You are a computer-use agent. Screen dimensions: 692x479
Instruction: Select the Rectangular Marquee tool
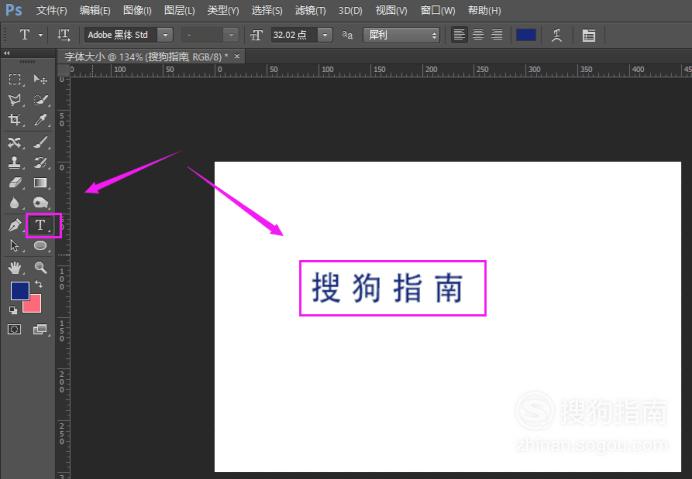tap(15, 79)
